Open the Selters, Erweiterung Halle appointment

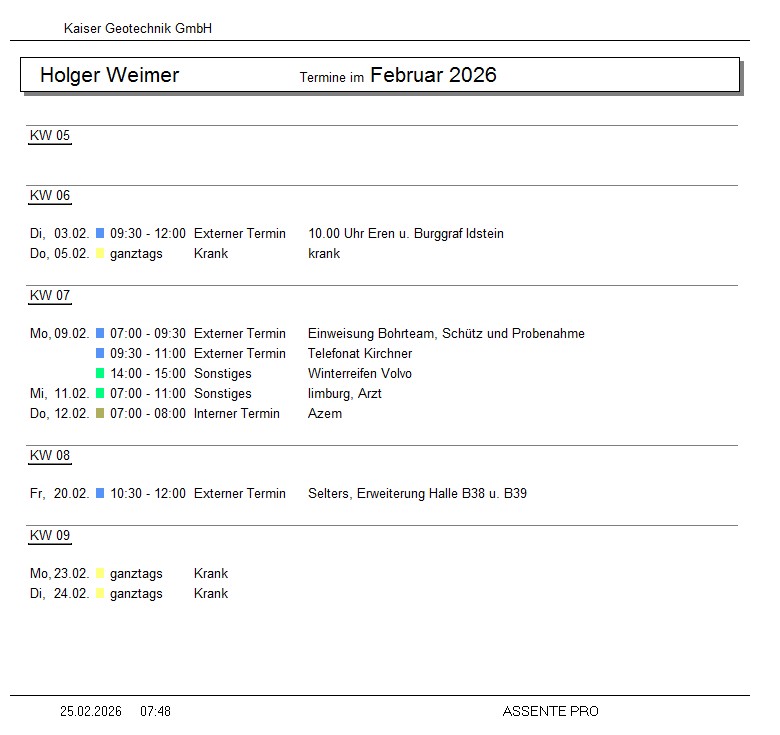coord(417,493)
